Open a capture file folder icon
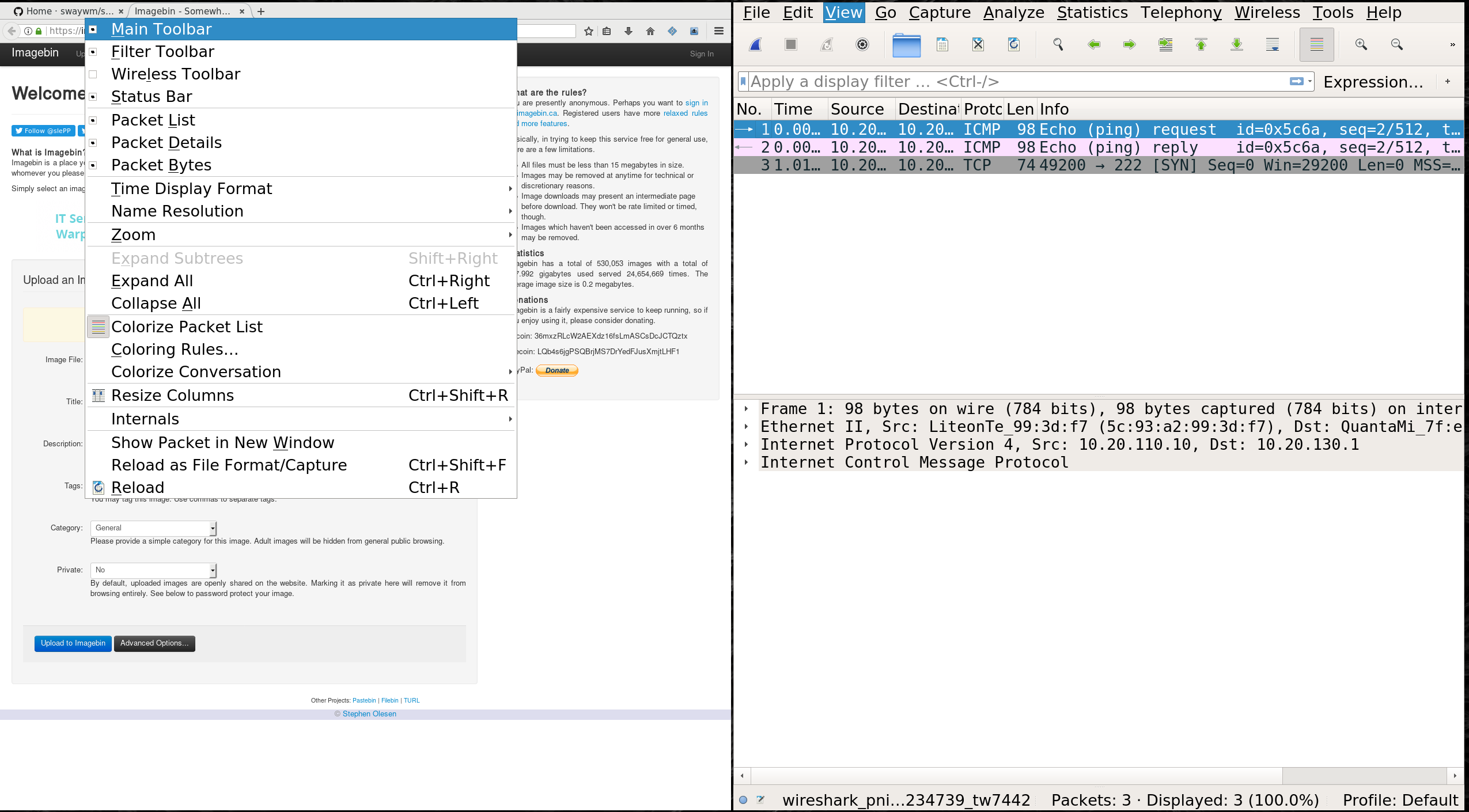The width and height of the screenshot is (1469, 812). click(906, 45)
